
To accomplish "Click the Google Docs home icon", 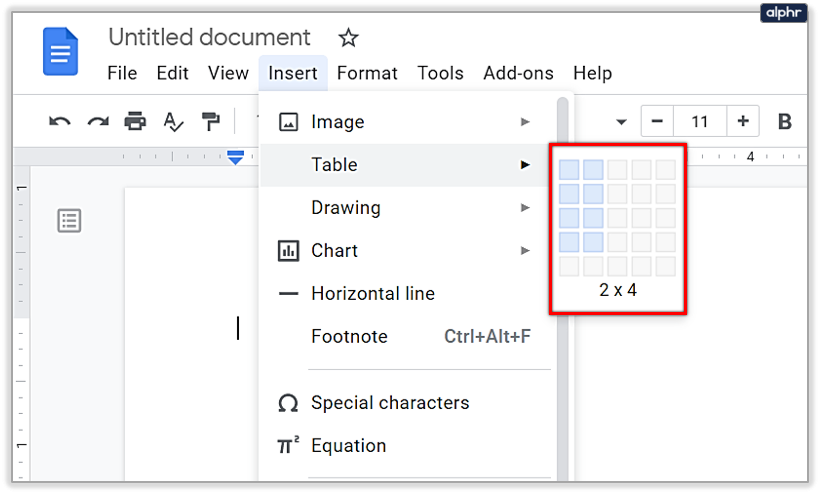I will (x=60, y=52).
